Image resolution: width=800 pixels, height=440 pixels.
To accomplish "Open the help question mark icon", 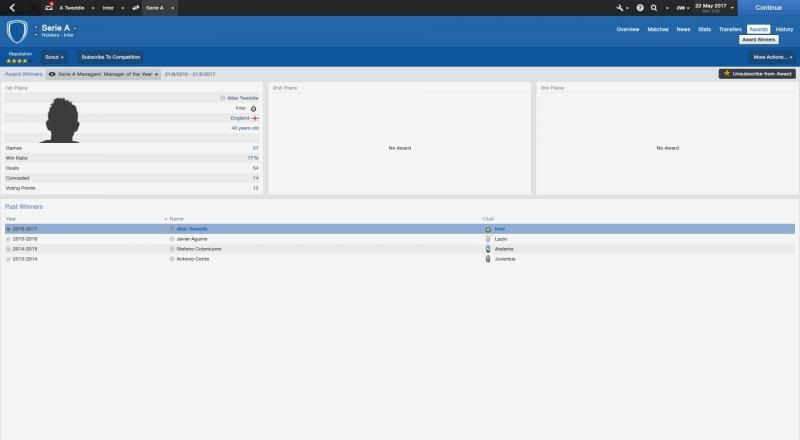I will coord(640,8).
